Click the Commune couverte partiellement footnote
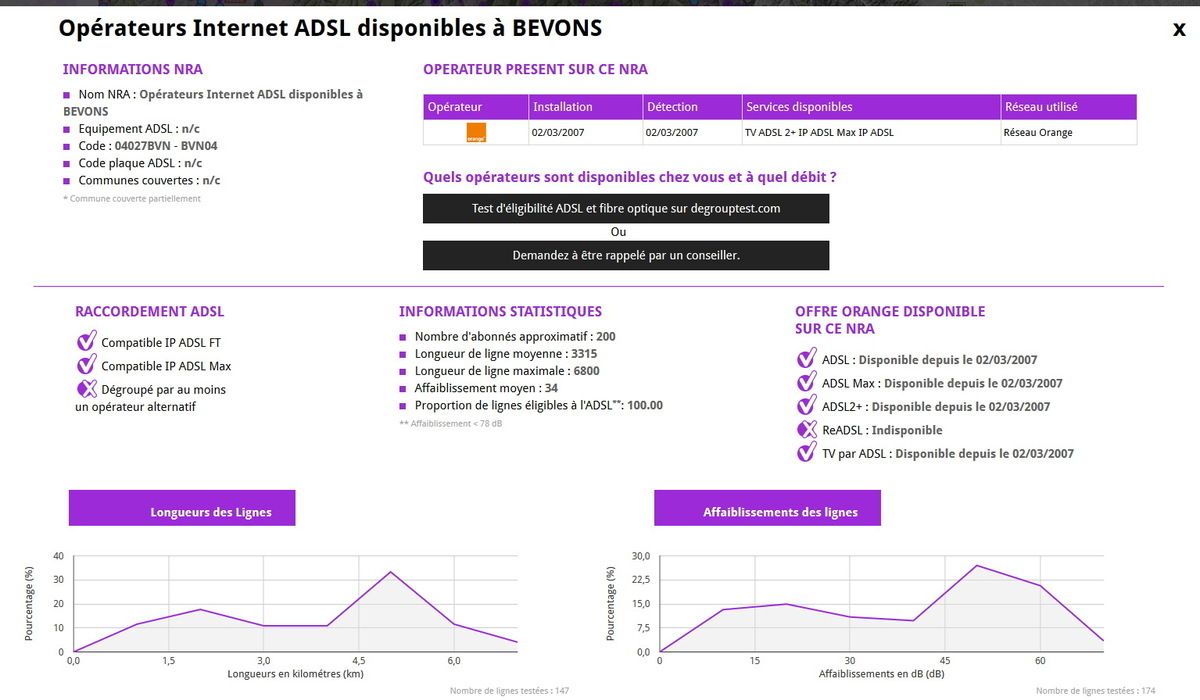 coord(132,198)
